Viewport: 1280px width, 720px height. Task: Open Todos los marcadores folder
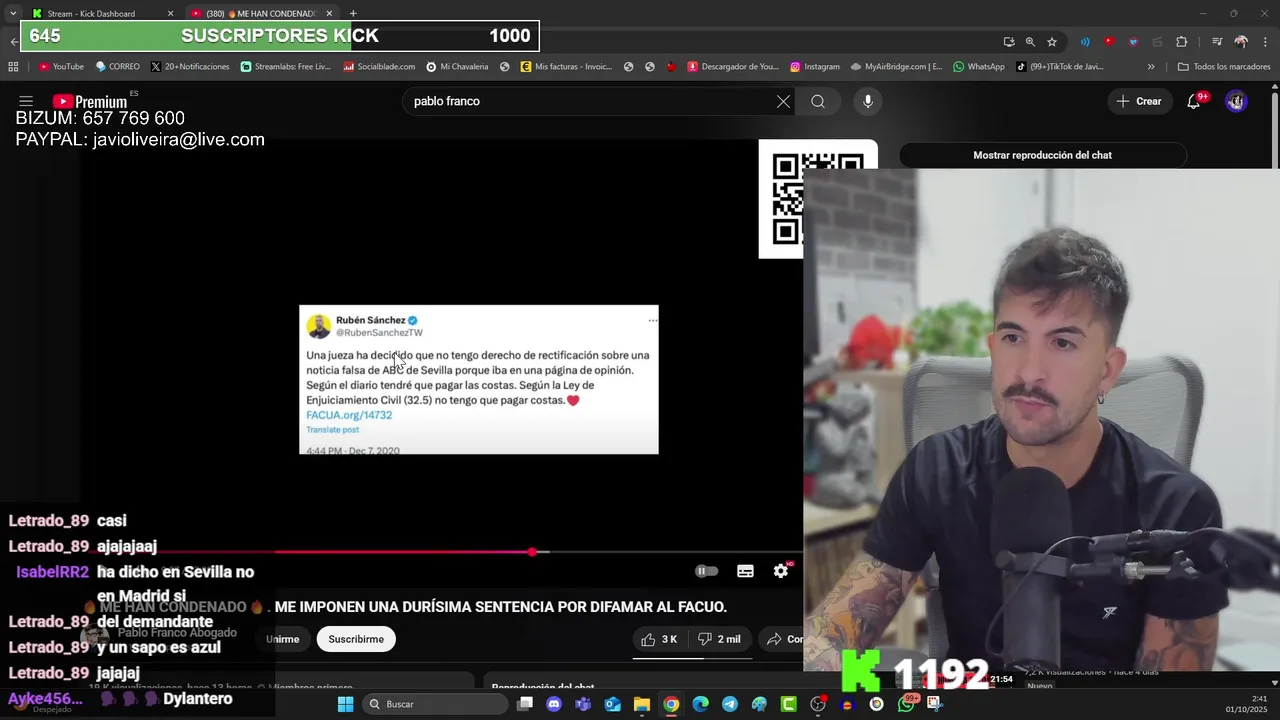point(1224,67)
